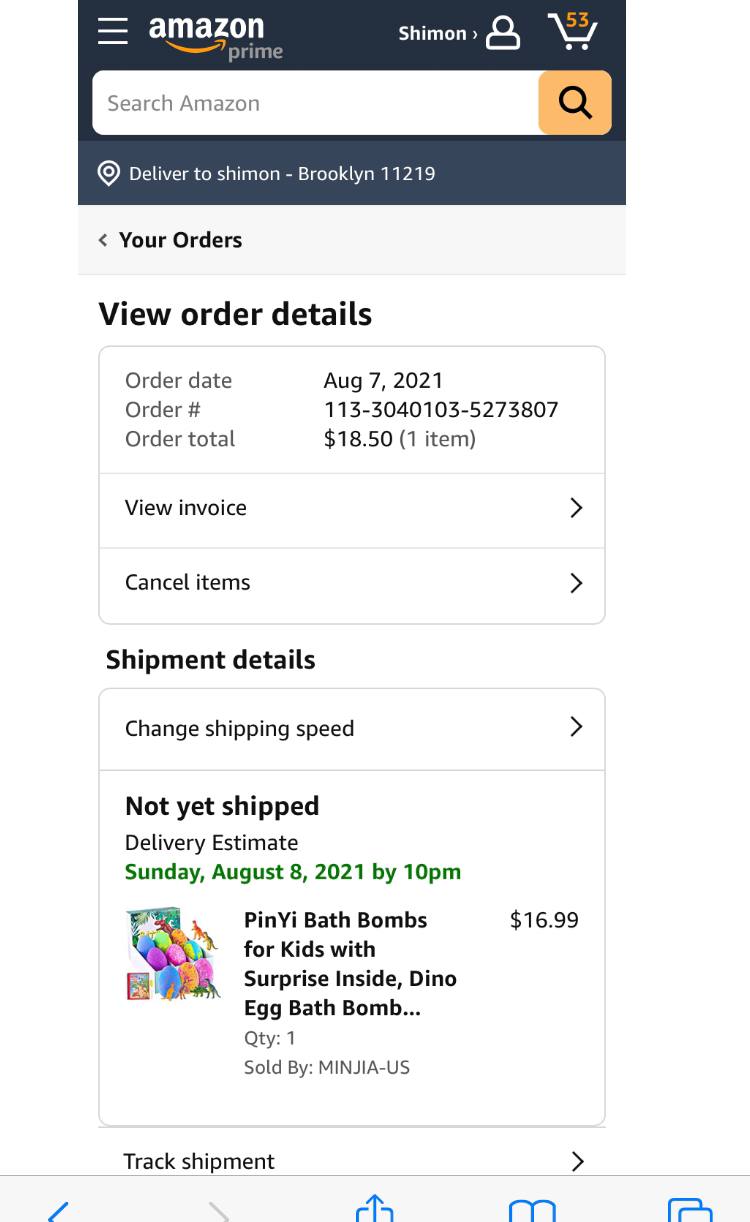Open the Change shipping speed chevron
The width and height of the screenshot is (750, 1222).
576,727
